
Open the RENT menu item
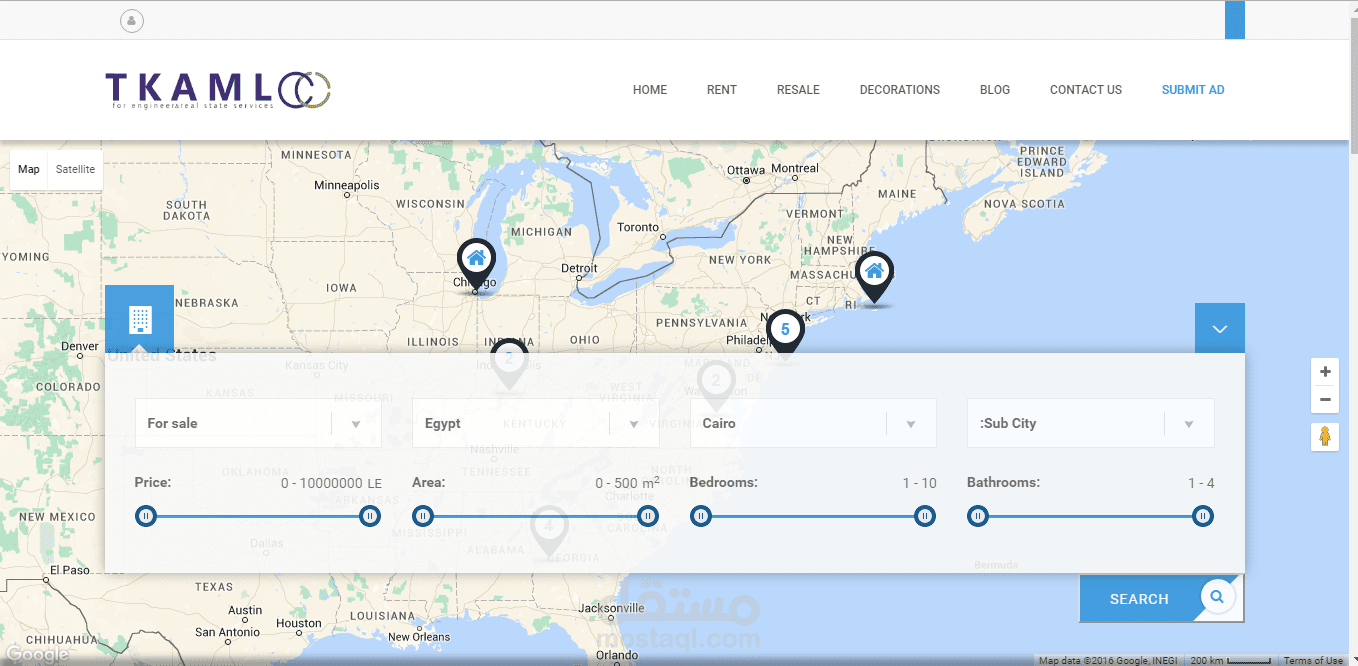click(722, 90)
